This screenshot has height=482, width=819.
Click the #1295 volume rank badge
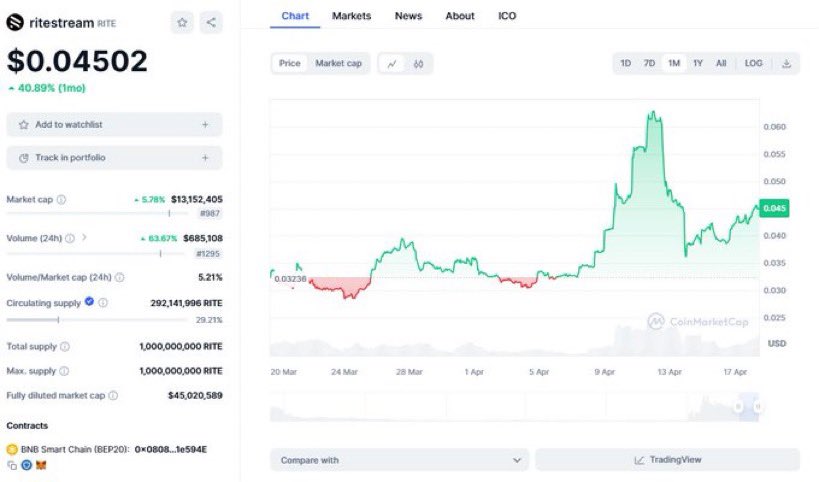pos(208,254)
